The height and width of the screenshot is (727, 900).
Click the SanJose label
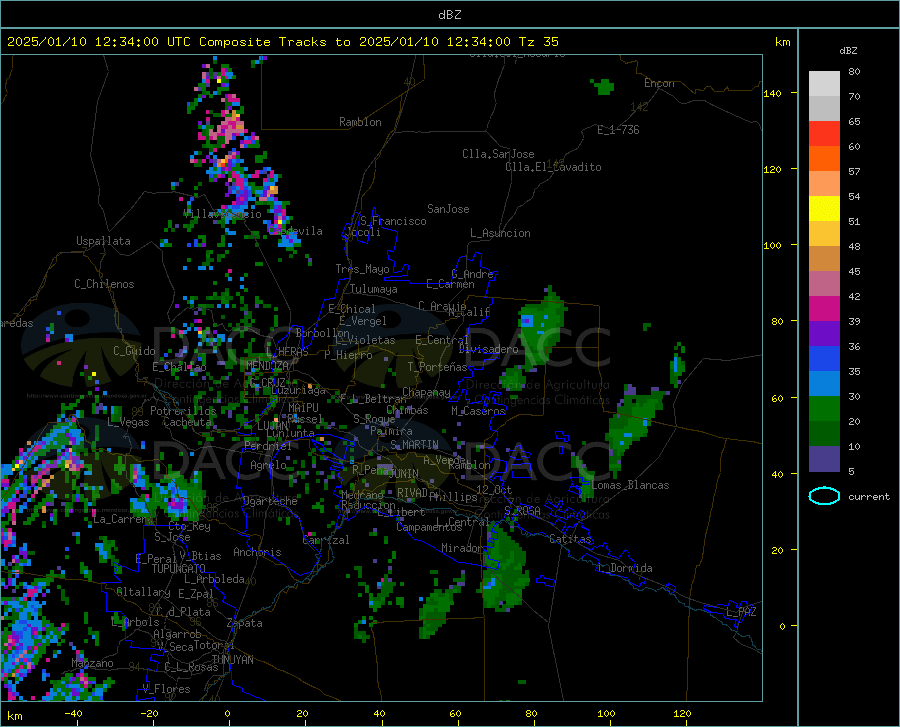click(x=448, y=209)
